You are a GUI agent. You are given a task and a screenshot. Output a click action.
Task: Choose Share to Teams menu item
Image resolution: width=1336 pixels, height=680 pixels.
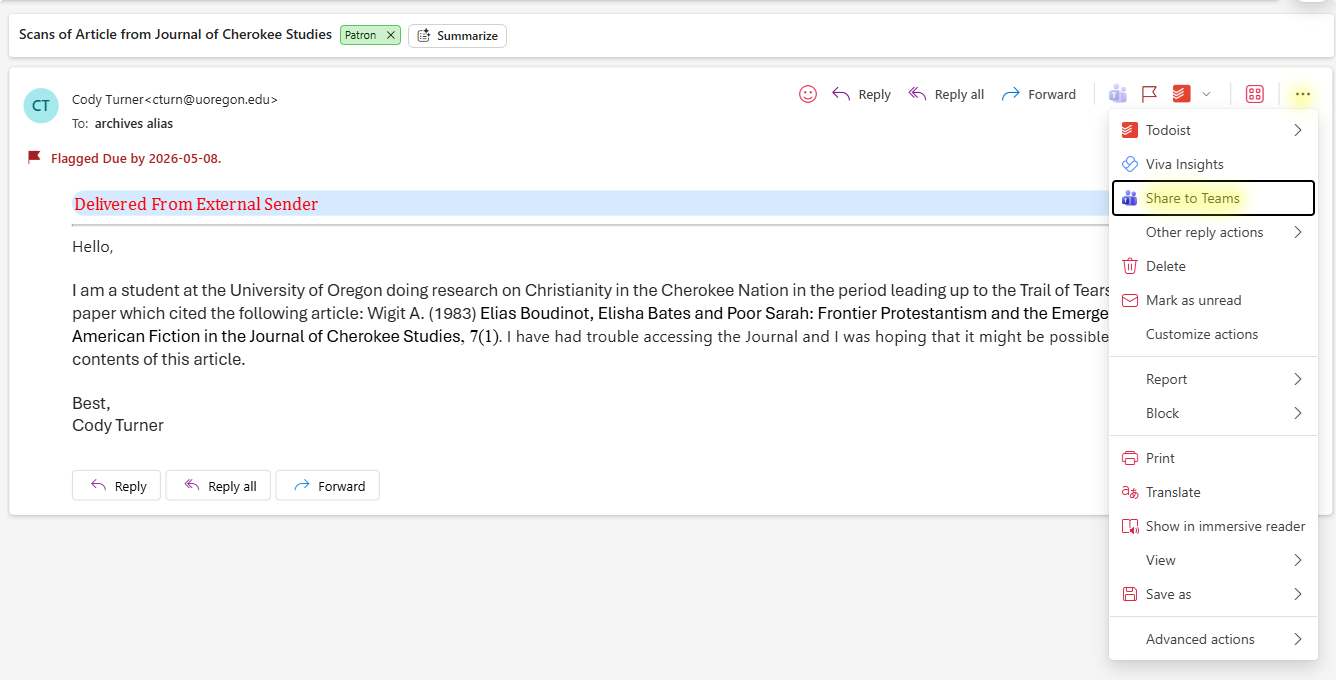tap(1213, 198)
